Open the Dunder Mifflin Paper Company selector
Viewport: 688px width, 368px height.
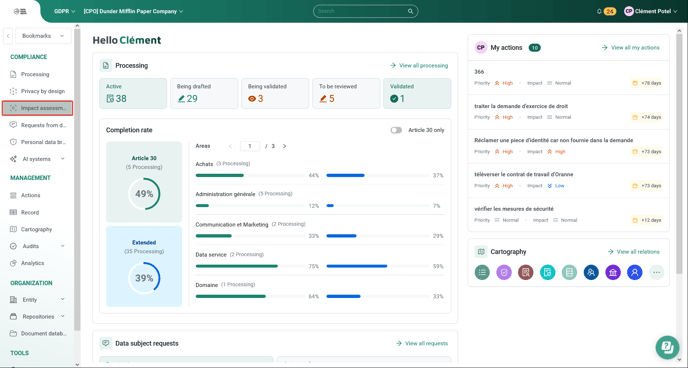pyautogui.click(x=133, y=11)
